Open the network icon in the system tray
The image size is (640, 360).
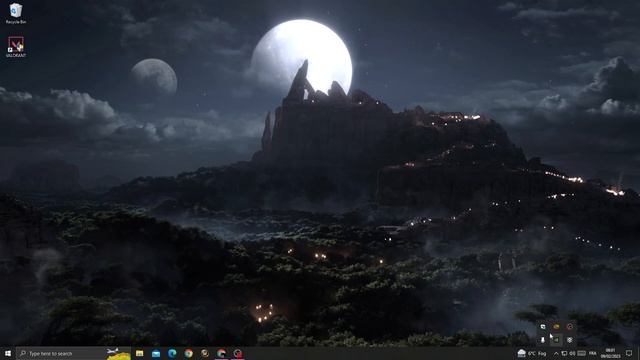click(564, 353)
